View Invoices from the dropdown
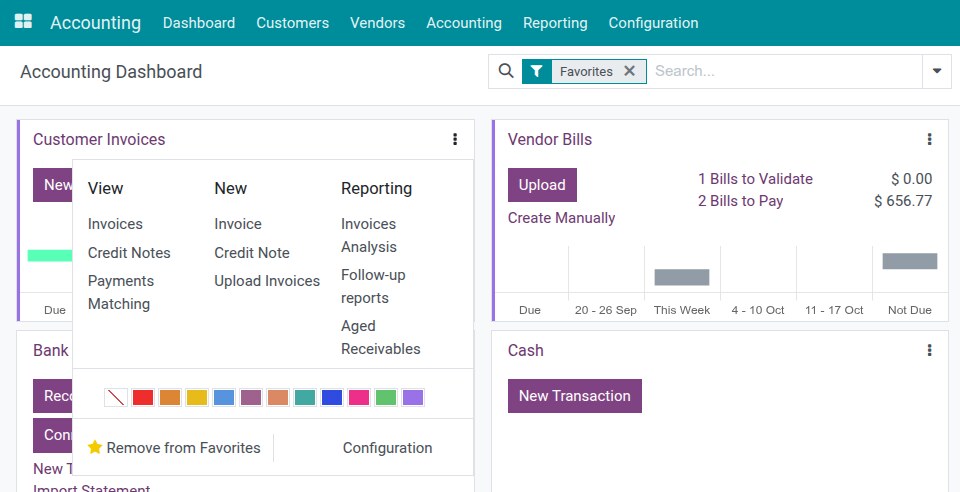The width and height of the screenshot is (960, 492). 115,224
